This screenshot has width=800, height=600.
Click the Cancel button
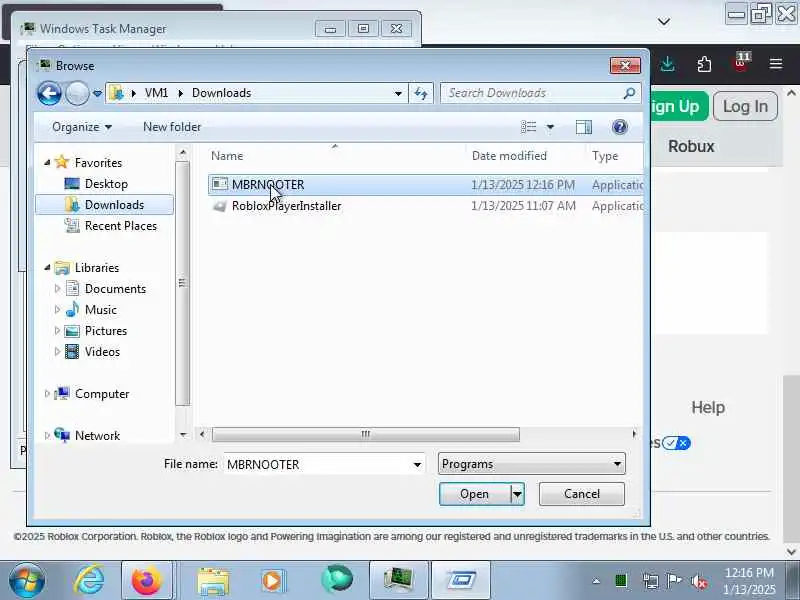coord(582,494)
